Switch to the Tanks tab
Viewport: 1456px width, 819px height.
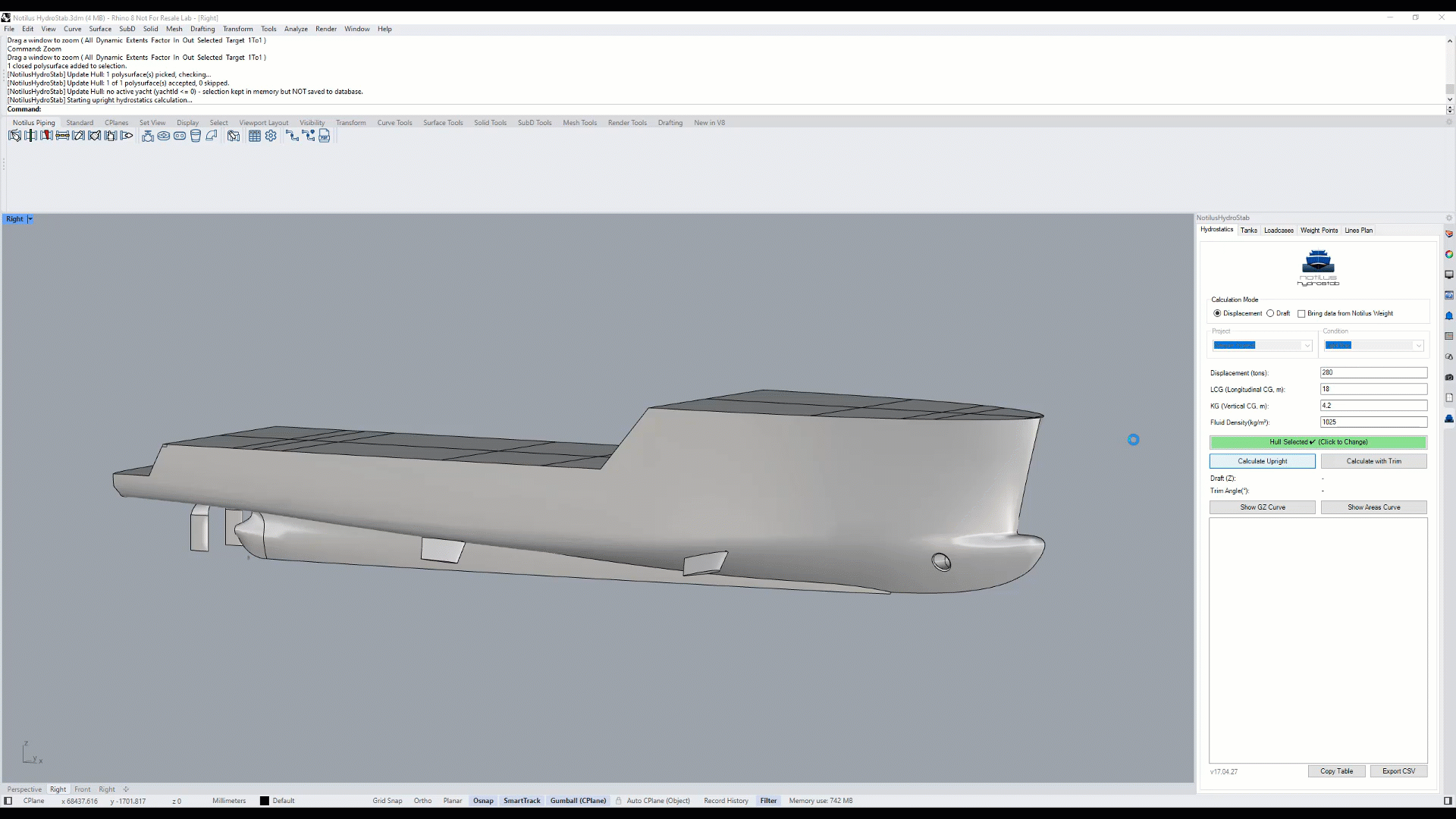click(1248, 231)
